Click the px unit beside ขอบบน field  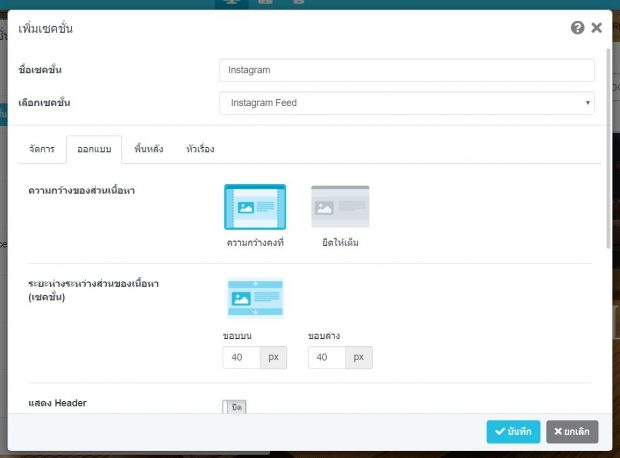273,358
